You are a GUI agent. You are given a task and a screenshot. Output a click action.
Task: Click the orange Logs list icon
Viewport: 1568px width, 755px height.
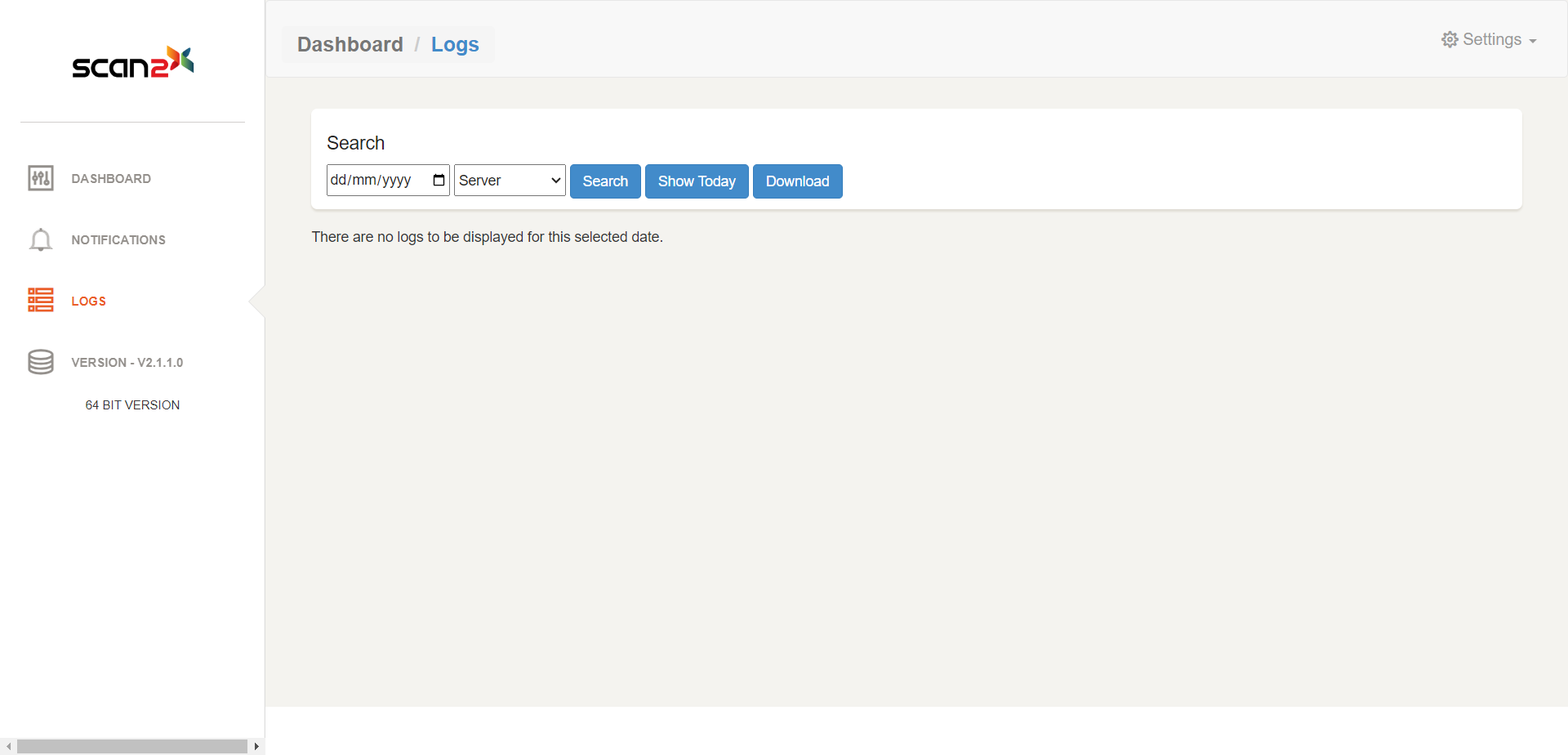pyautogui.click(x=41, y=301)
